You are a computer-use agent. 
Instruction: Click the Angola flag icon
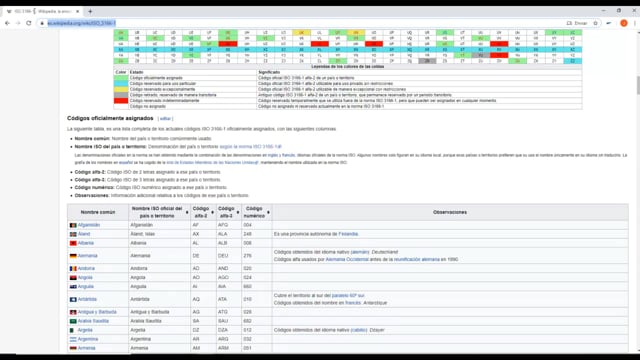[73, 278]
